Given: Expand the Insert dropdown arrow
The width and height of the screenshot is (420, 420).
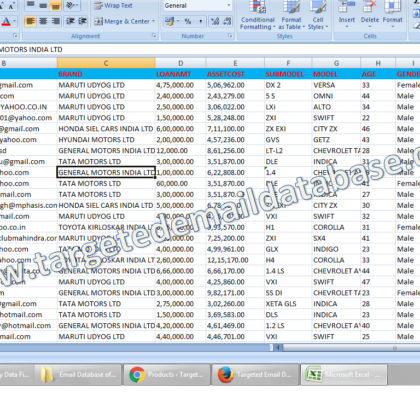Looking at the screenshot, I should click(347, 27).
